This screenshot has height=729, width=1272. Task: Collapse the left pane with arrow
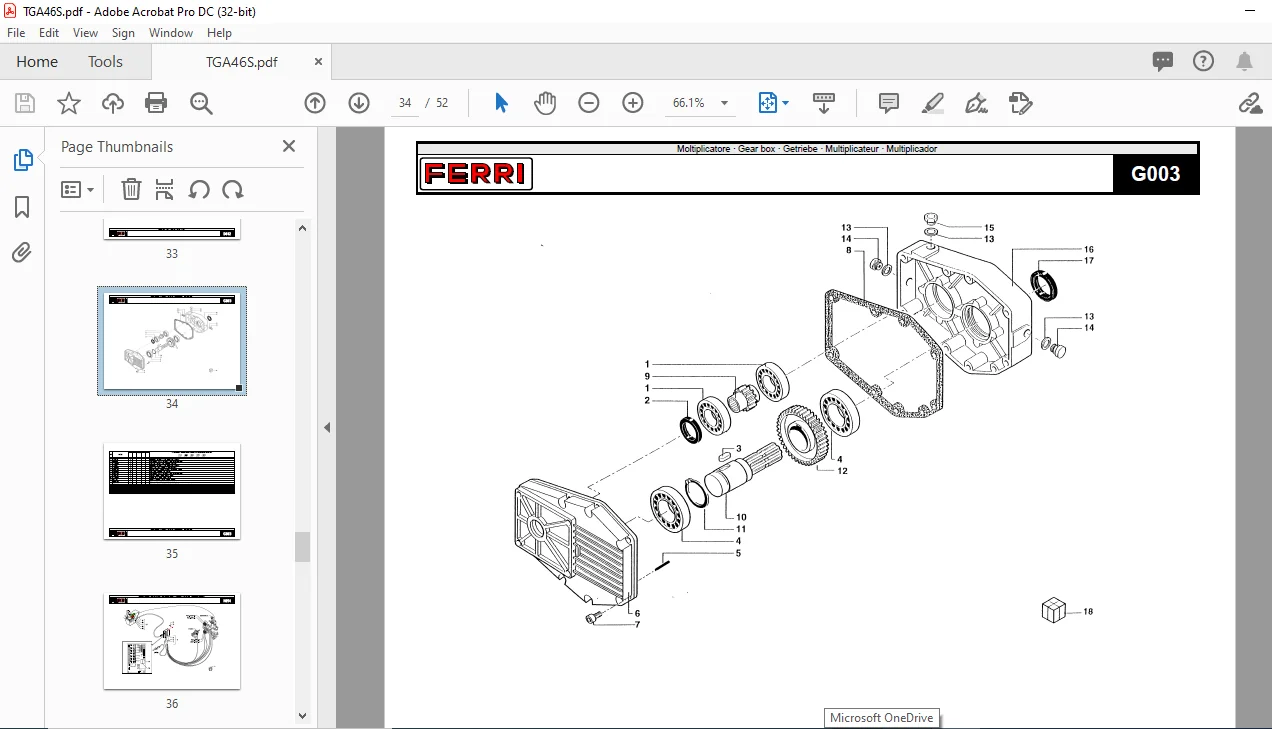327,427
